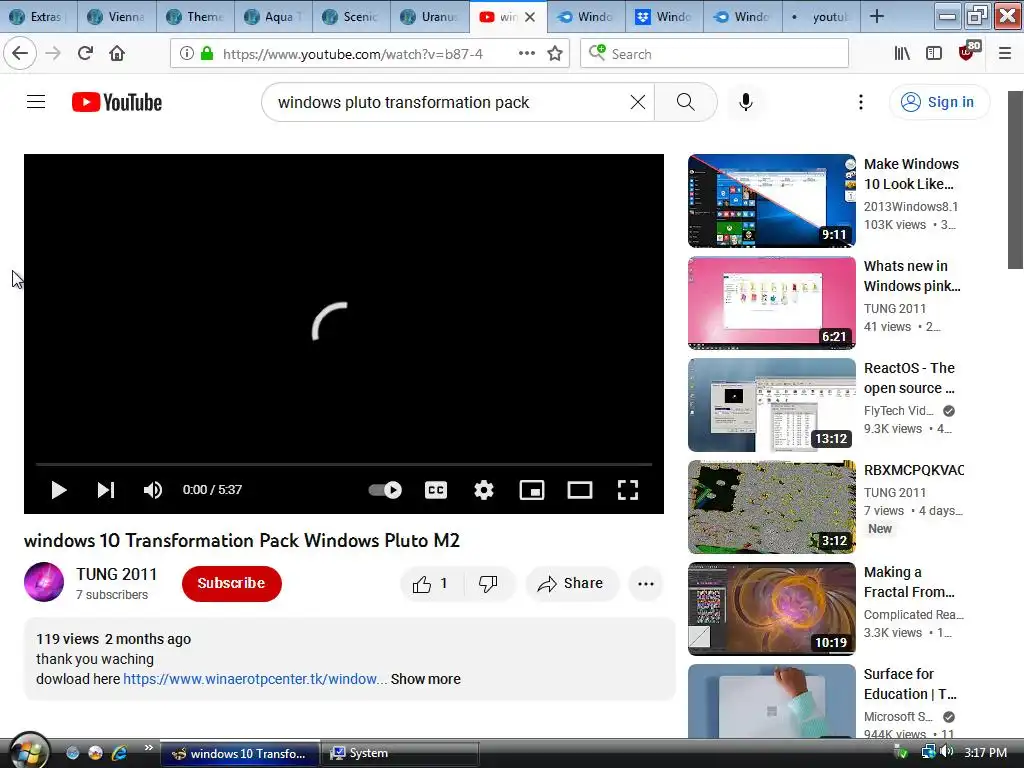
Task: Open the Make Windows 10 Look Like thumbnail
Action: point(771,200)
